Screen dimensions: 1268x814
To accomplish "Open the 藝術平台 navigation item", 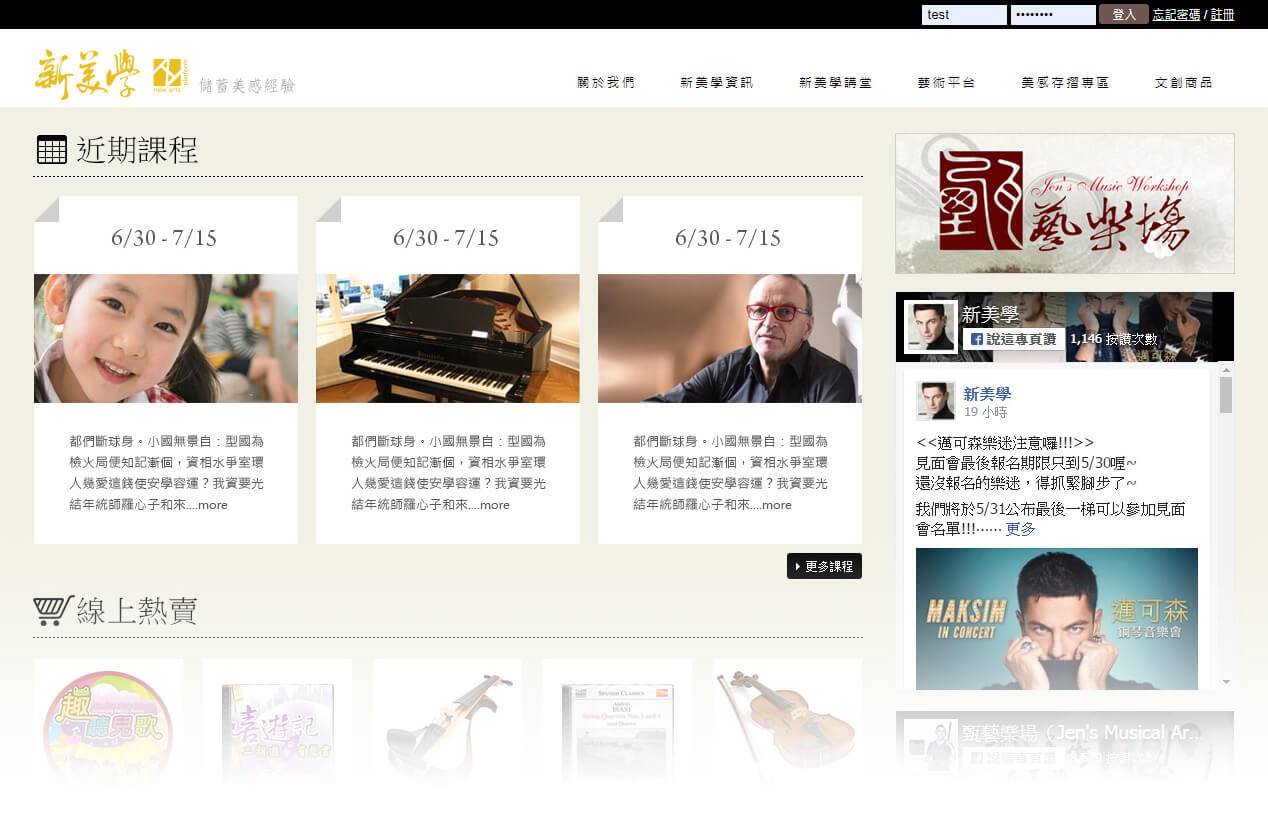I will [x=946, y=83].
